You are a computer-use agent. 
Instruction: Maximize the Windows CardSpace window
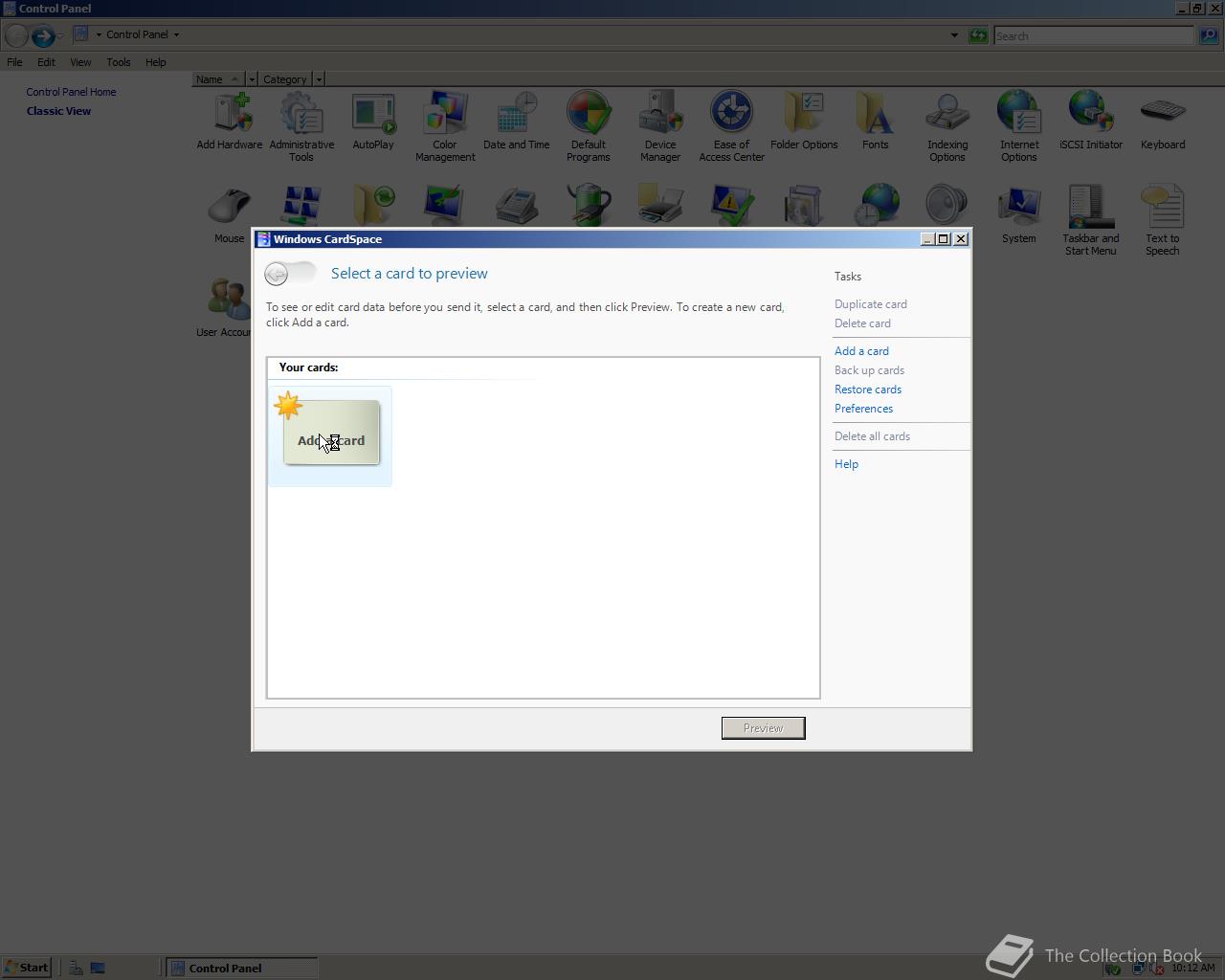[944, 239]
